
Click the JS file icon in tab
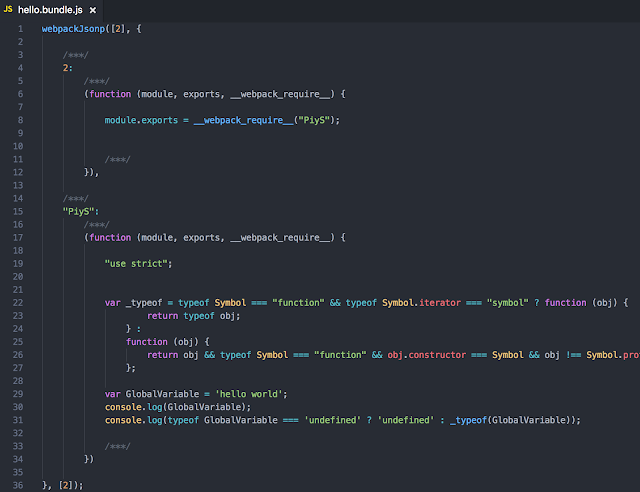[x=8, y=9]
